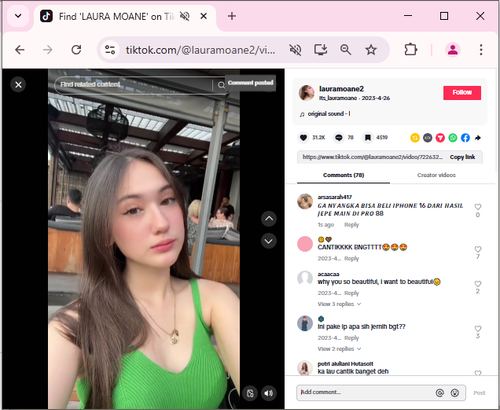Click the Follow button
Viewport: 500px width, 410px height.
point(462,93)
